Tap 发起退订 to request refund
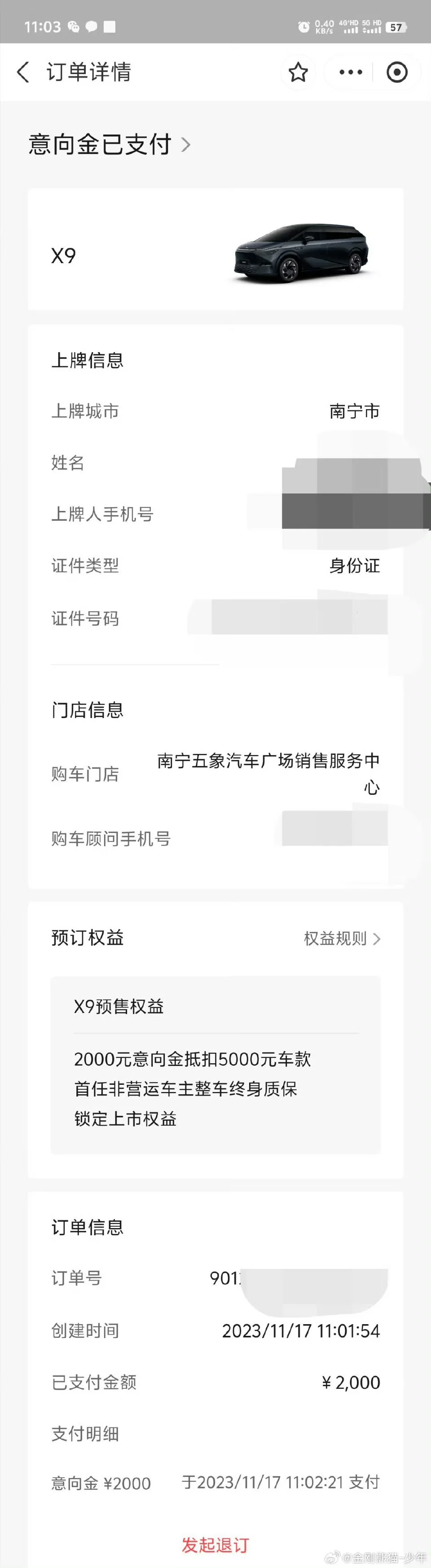 (x=215, y=1545)
